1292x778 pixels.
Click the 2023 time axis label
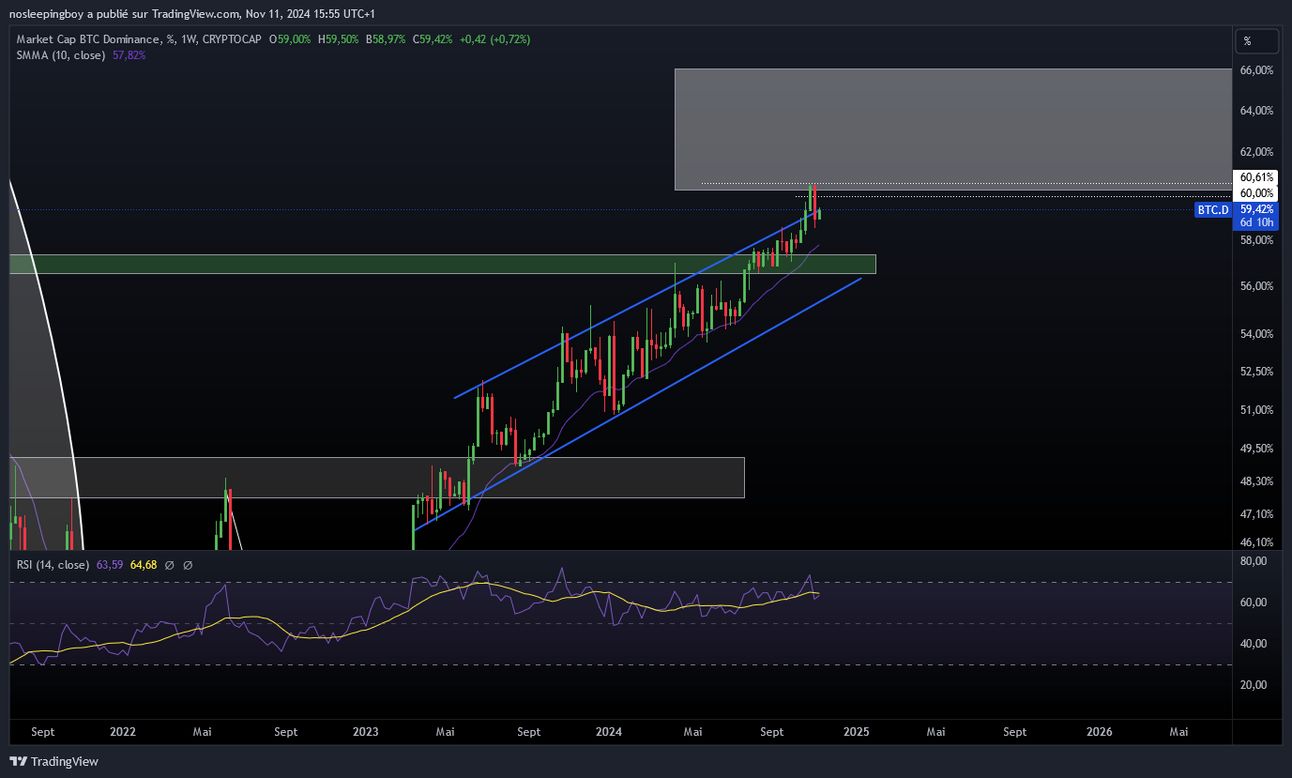pos(366,732)
